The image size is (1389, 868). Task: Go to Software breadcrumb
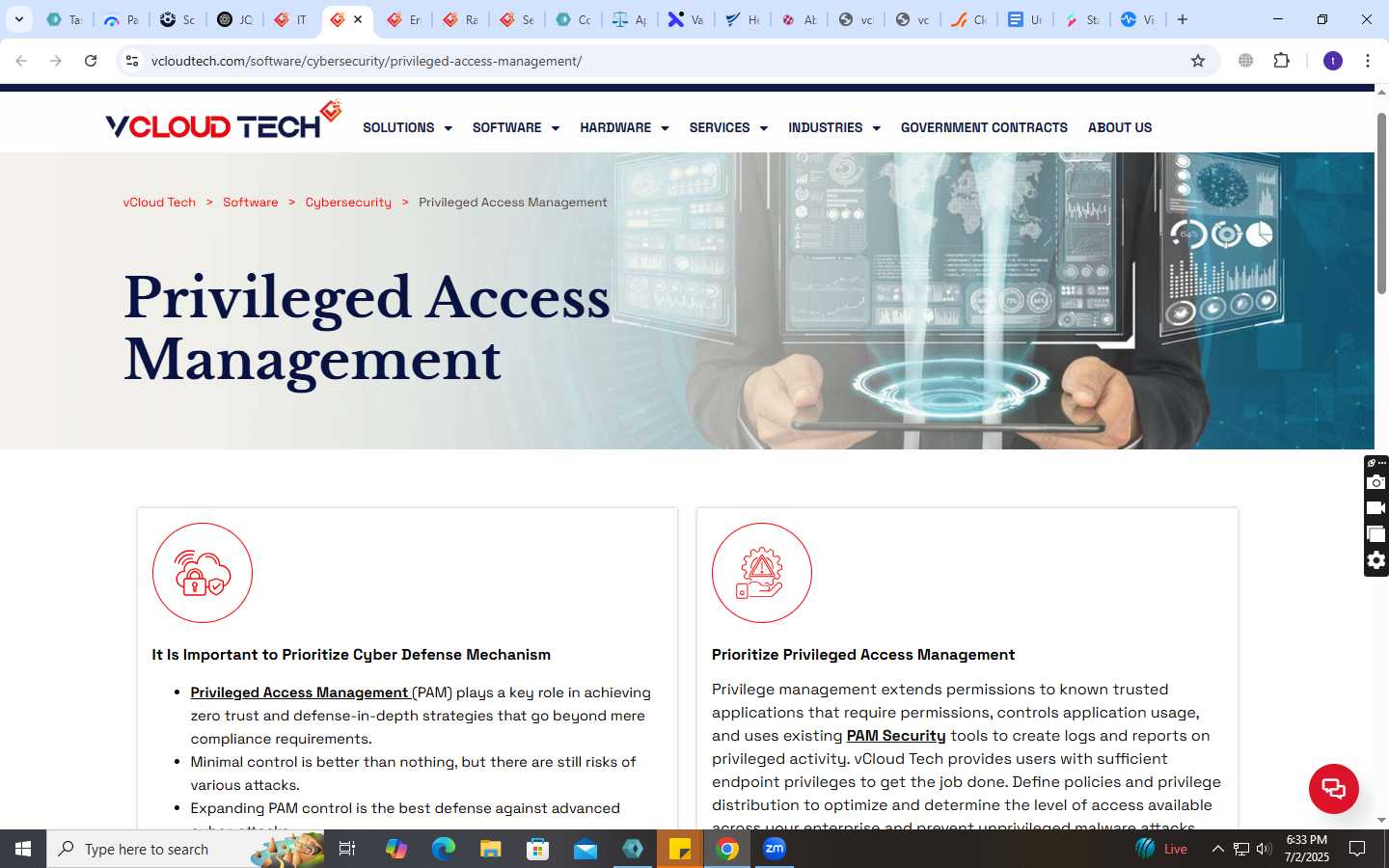[251, 203]
